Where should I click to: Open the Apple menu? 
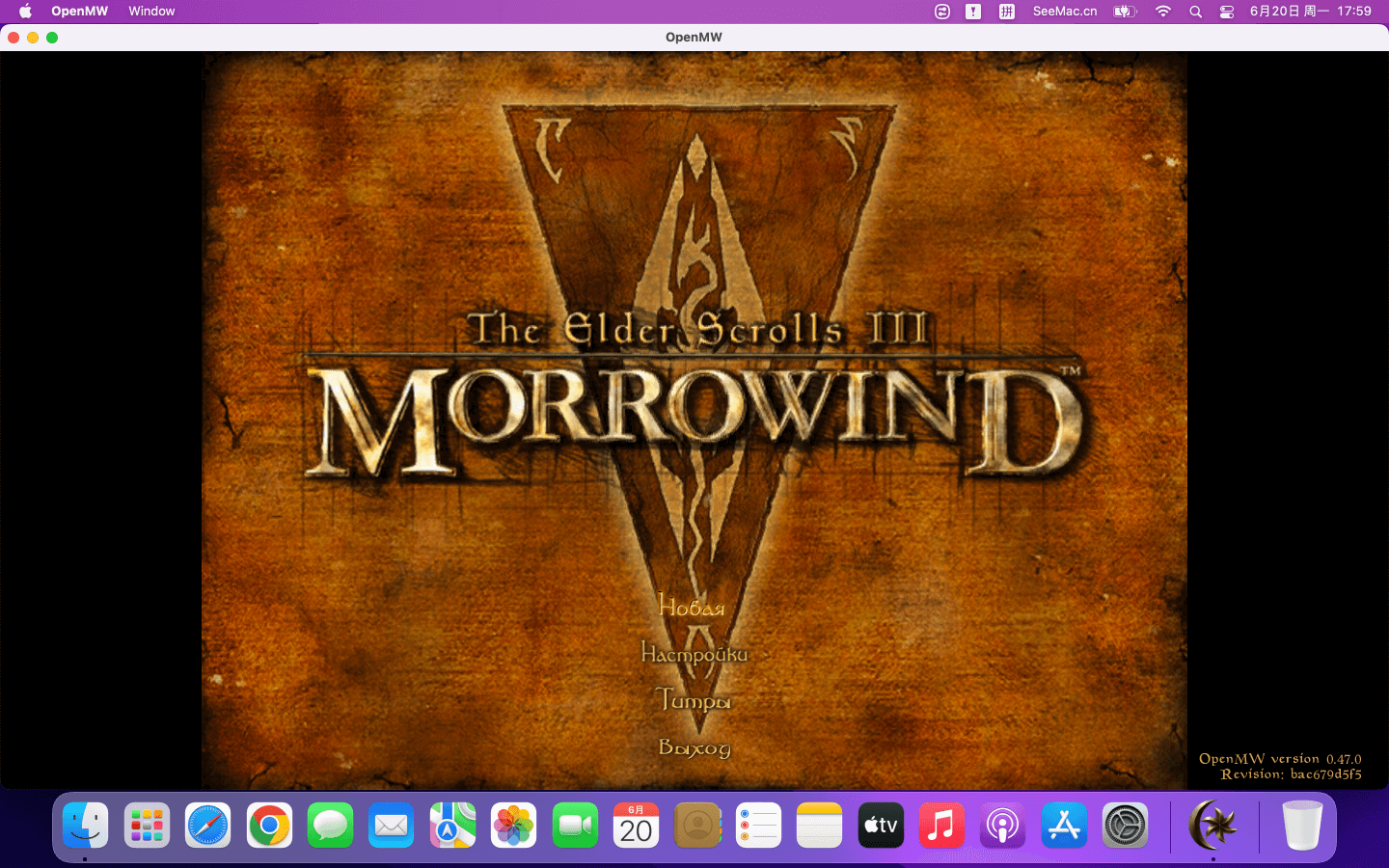26,12
